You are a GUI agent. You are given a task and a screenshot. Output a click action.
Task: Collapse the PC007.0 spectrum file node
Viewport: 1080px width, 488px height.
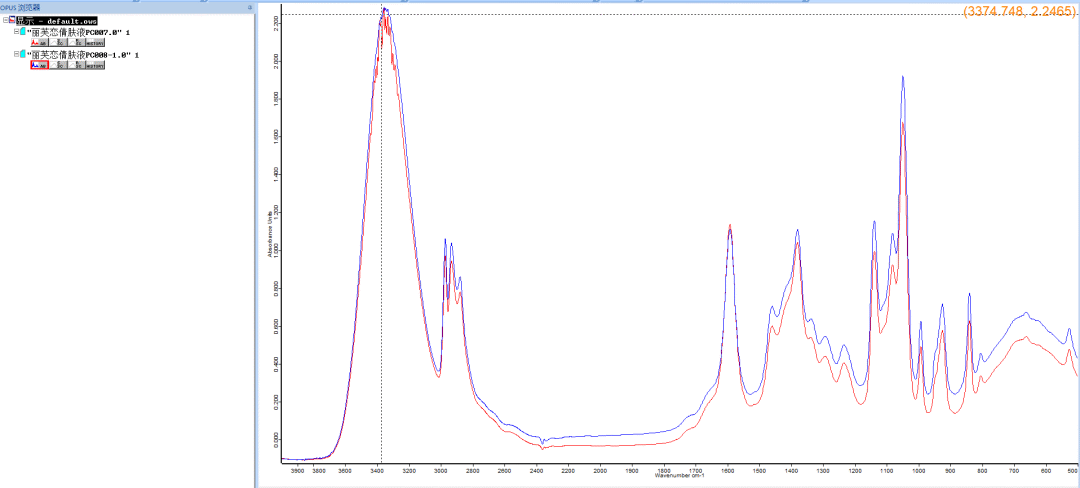(x=17, y=32)
